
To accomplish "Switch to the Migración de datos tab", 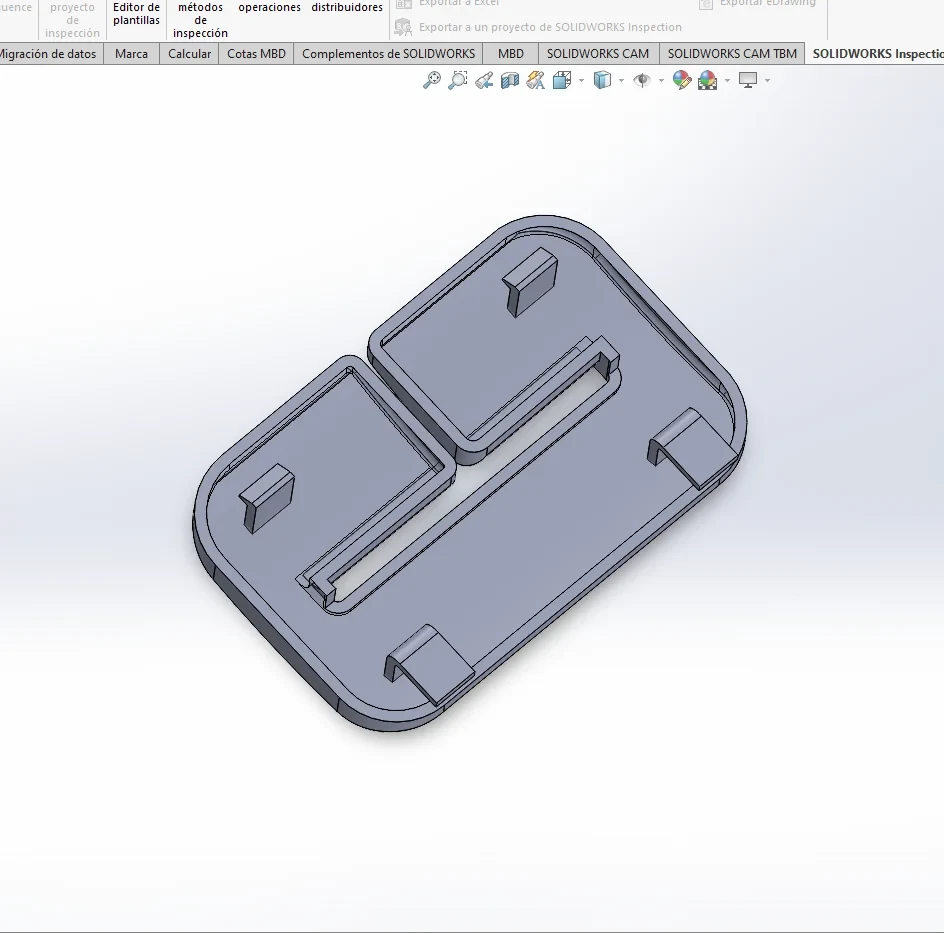I will coord(50,54).
